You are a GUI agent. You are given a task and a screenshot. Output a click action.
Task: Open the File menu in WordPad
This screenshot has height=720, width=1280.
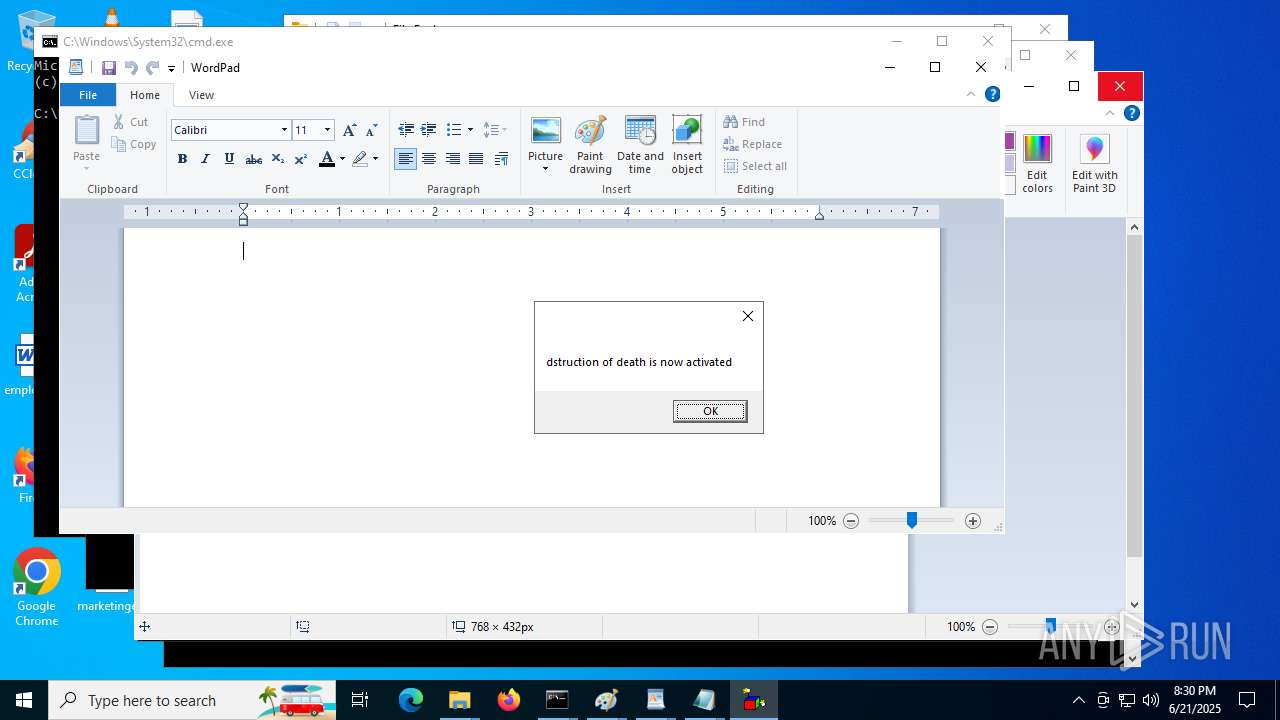88,95
